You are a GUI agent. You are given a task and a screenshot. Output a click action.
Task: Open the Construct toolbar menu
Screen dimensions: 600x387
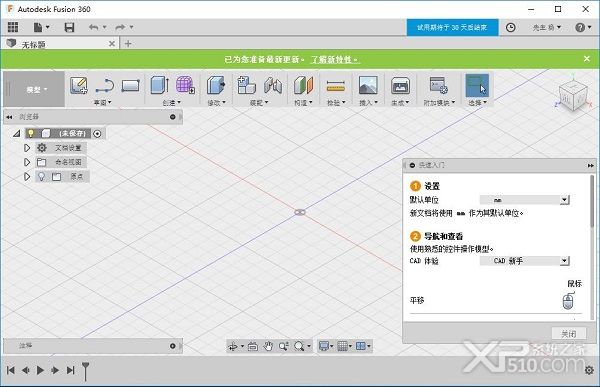(303, 103)
